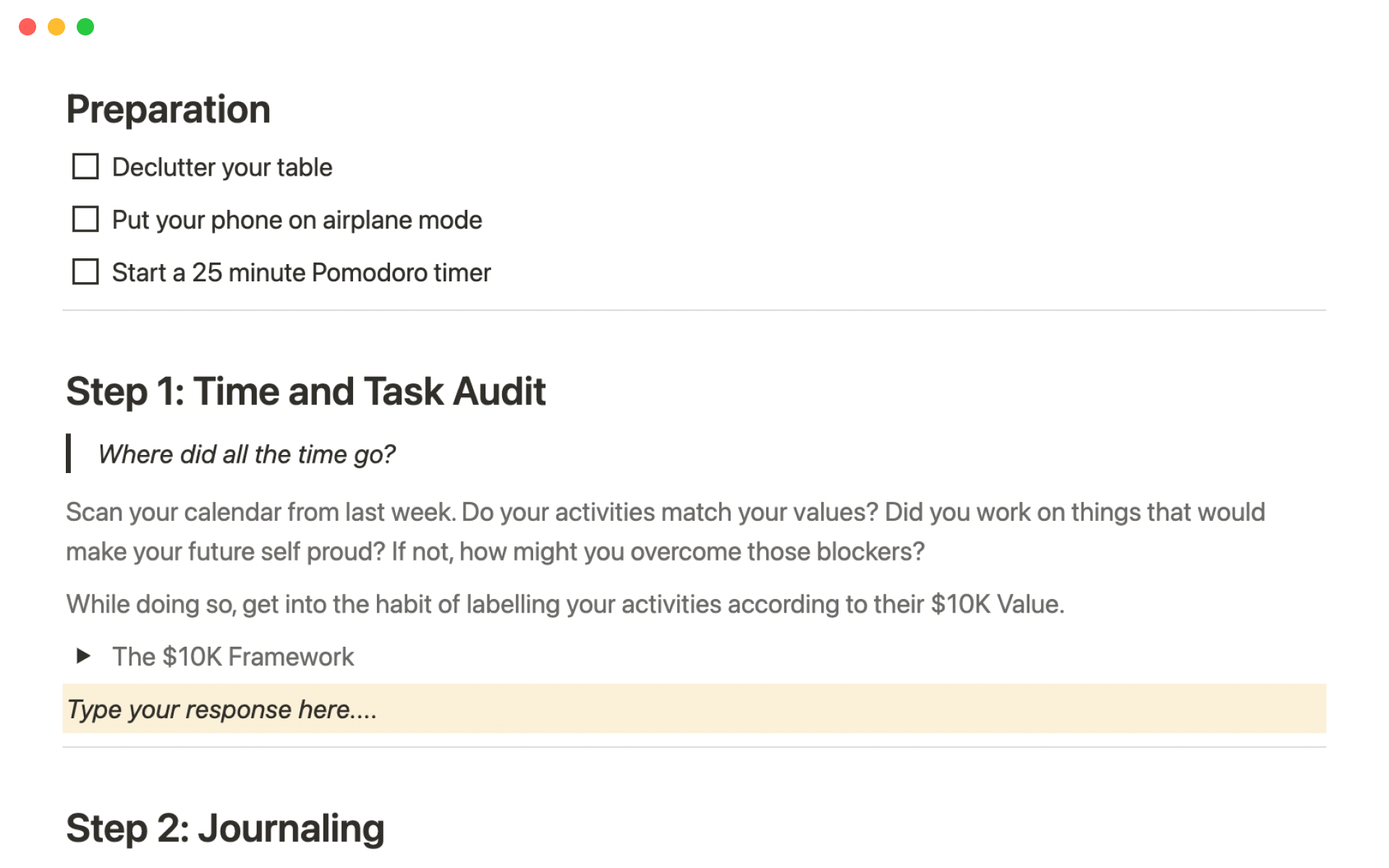Click the 'Put your phone on airplane mode' text

(x=297, y=220)
